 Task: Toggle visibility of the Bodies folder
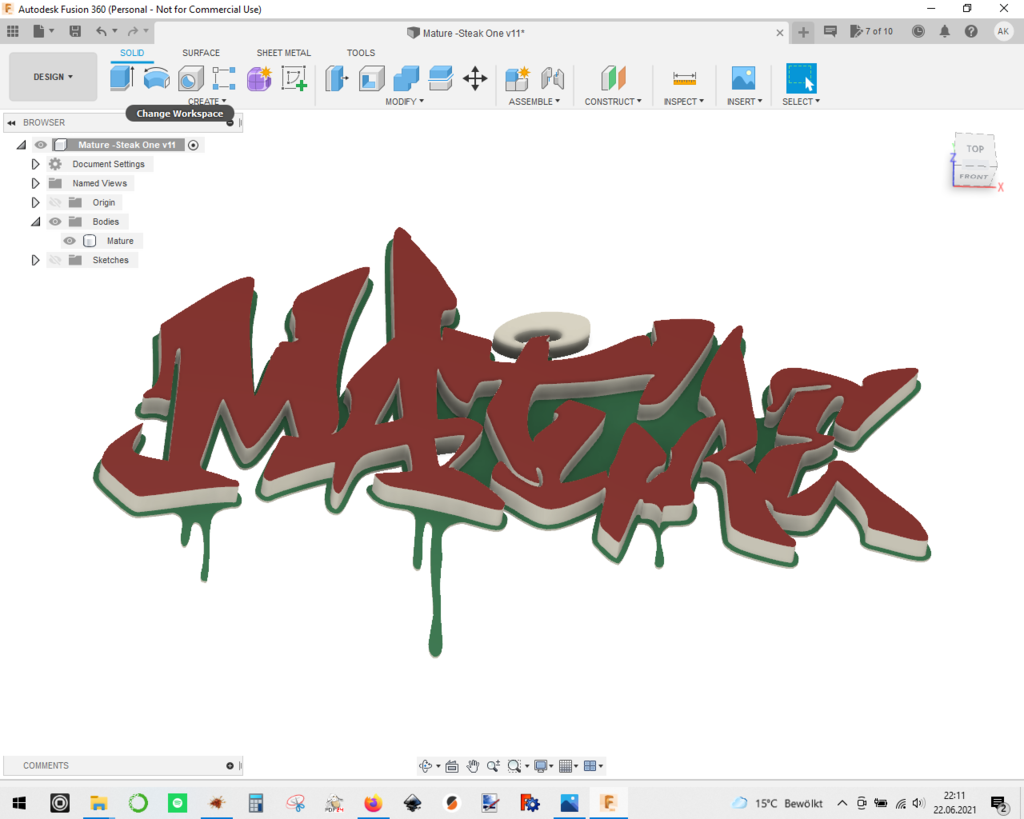(56, 221)
